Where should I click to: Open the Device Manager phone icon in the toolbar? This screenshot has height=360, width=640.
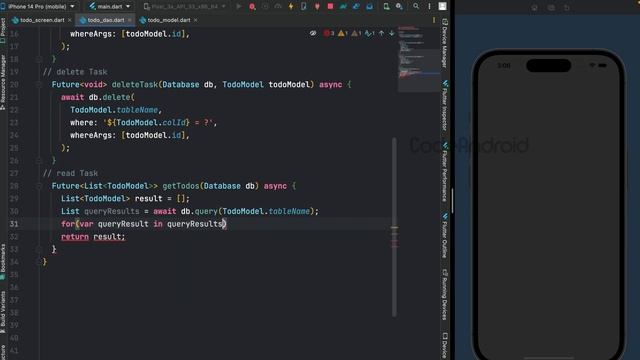point(386,7)
